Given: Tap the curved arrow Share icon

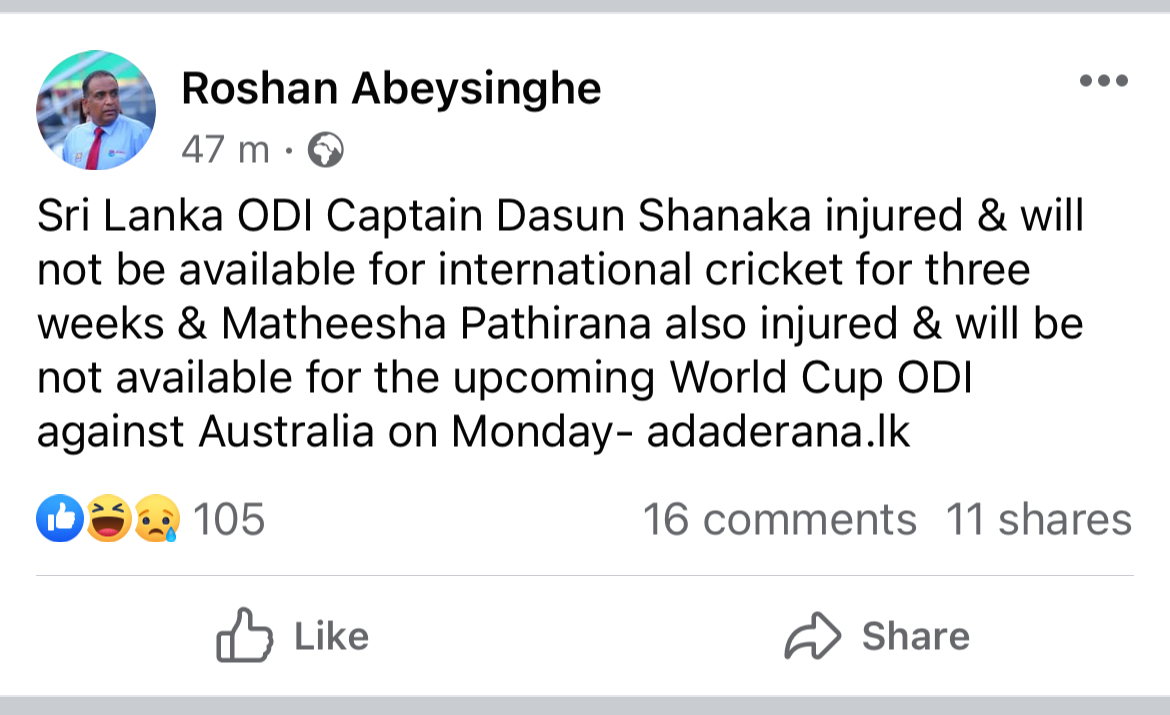Looking at the screenshot, I should pyautogui.click(x=812, y=636).
